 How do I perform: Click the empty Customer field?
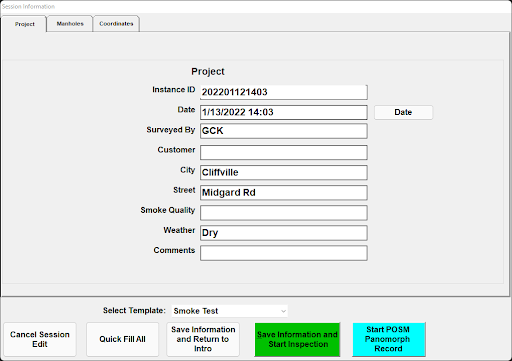coord(284,152)
